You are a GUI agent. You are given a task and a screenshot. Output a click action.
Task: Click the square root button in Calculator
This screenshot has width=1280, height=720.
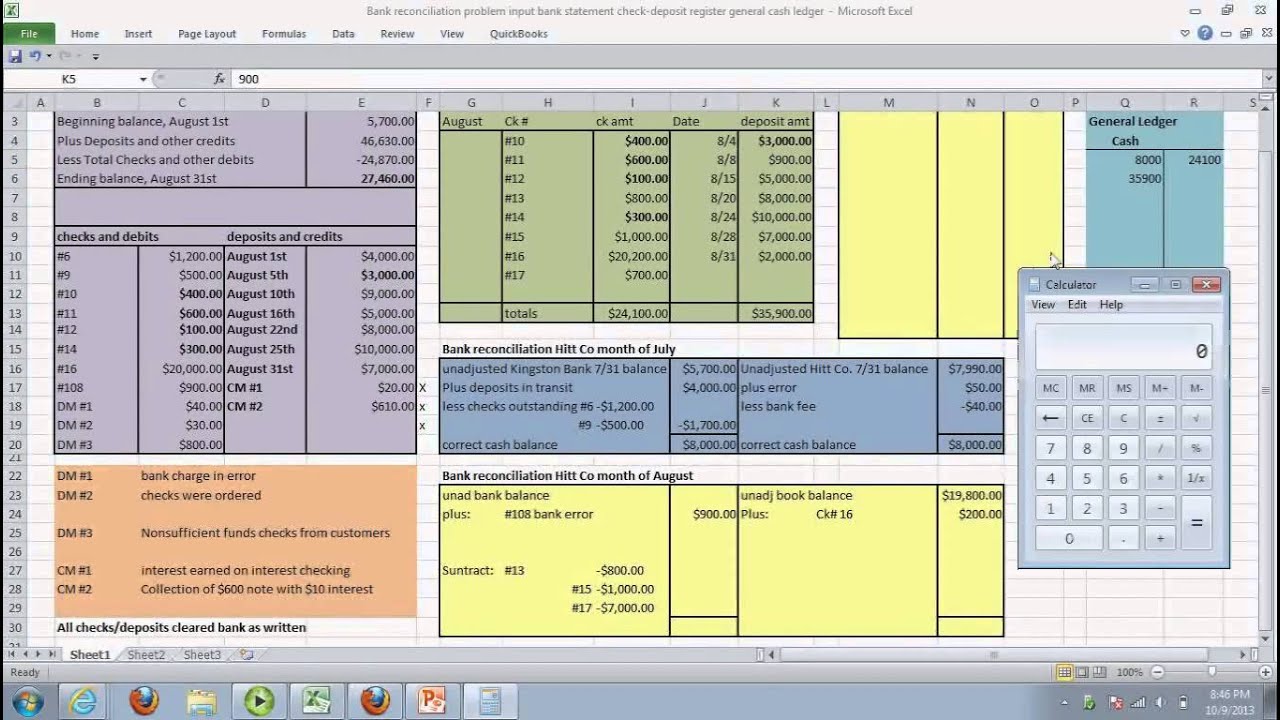(x=1196, y=418)
